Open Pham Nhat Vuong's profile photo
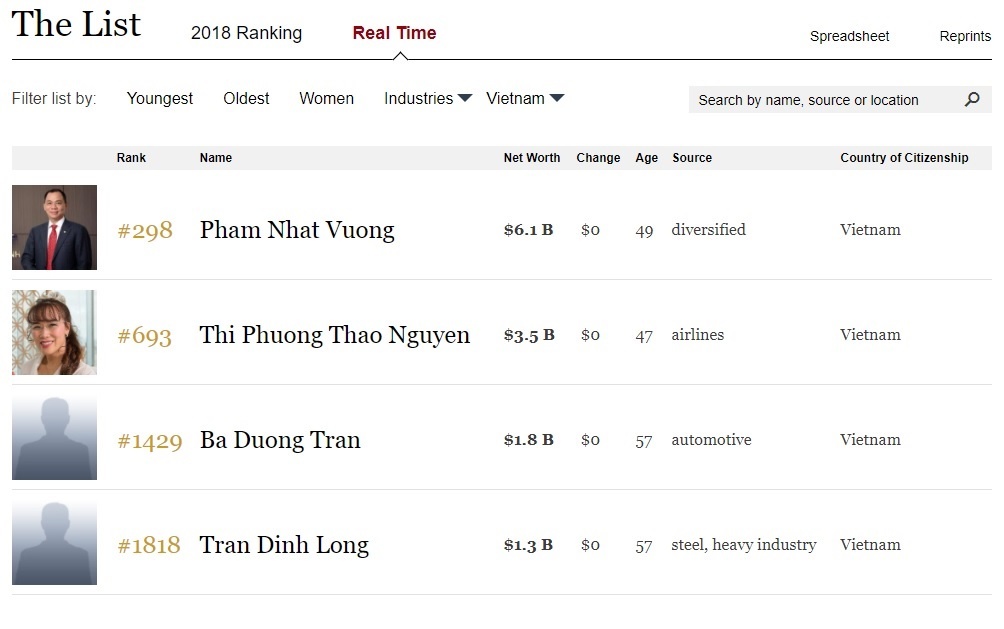Viewport: 1004px width, 629px height. 54,227
